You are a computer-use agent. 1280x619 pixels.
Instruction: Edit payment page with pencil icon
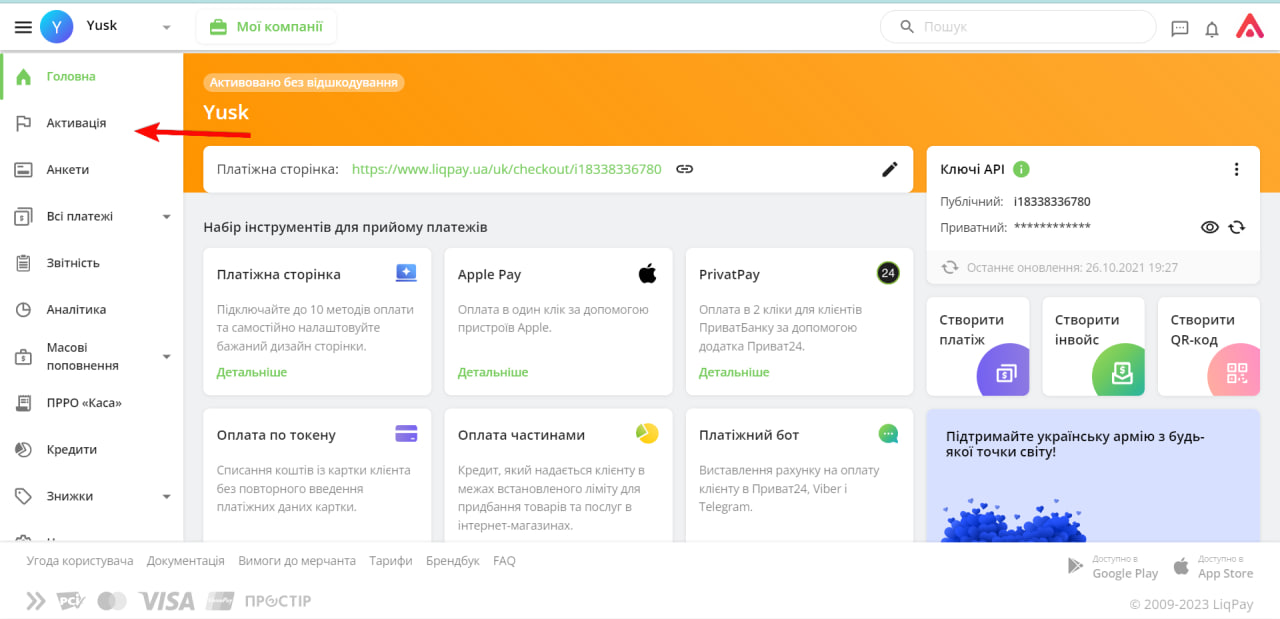pos(890,169)
